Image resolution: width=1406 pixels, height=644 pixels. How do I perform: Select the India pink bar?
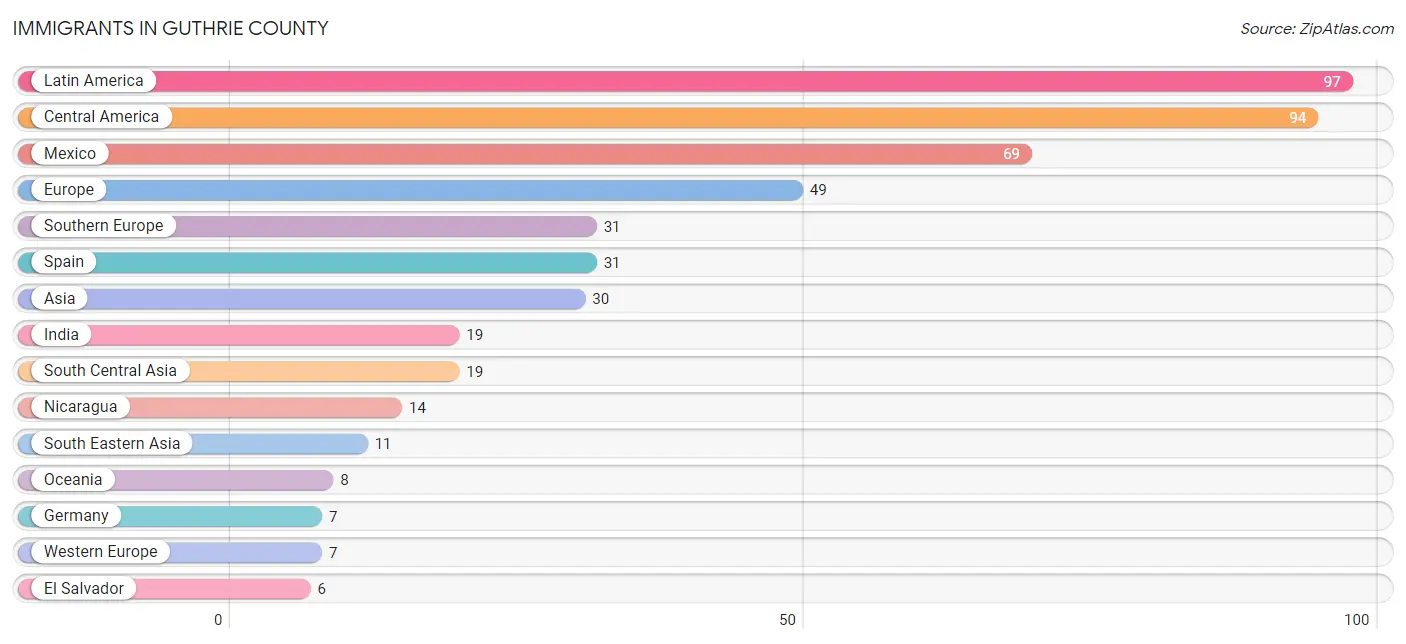click(238, 335)
